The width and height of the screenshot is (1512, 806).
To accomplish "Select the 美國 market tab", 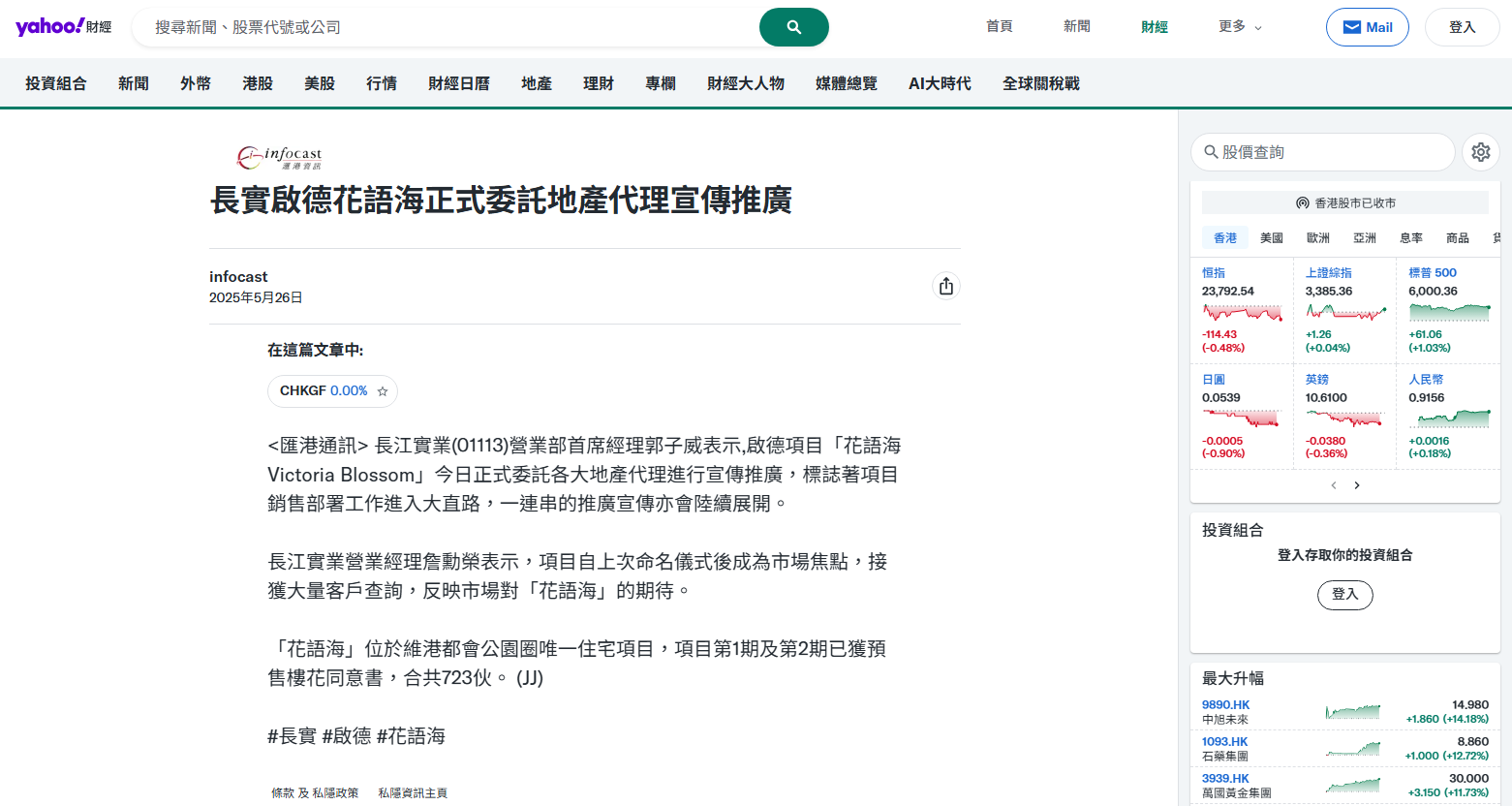I will (x=1272, y=237).
